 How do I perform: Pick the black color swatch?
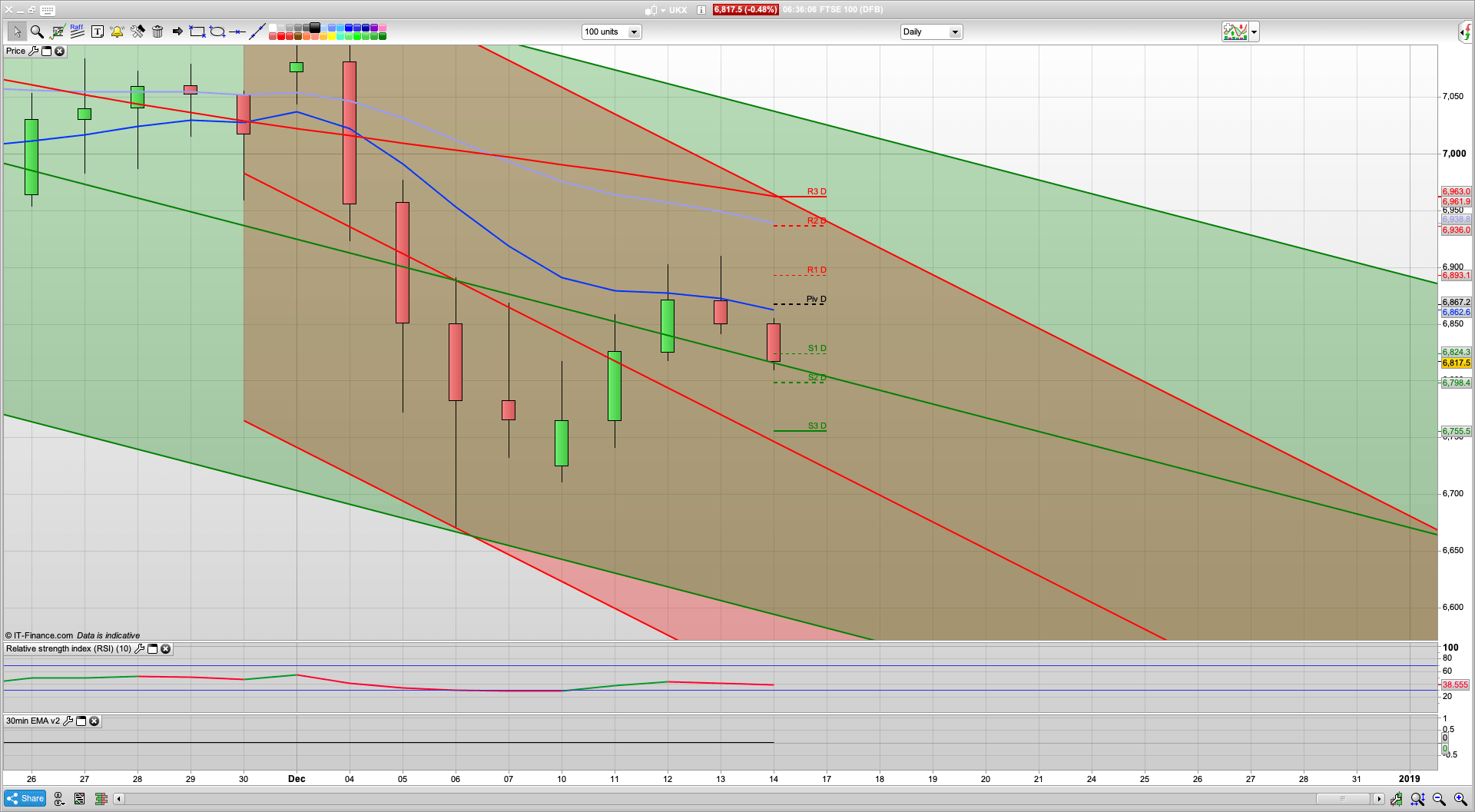[314, 28]
